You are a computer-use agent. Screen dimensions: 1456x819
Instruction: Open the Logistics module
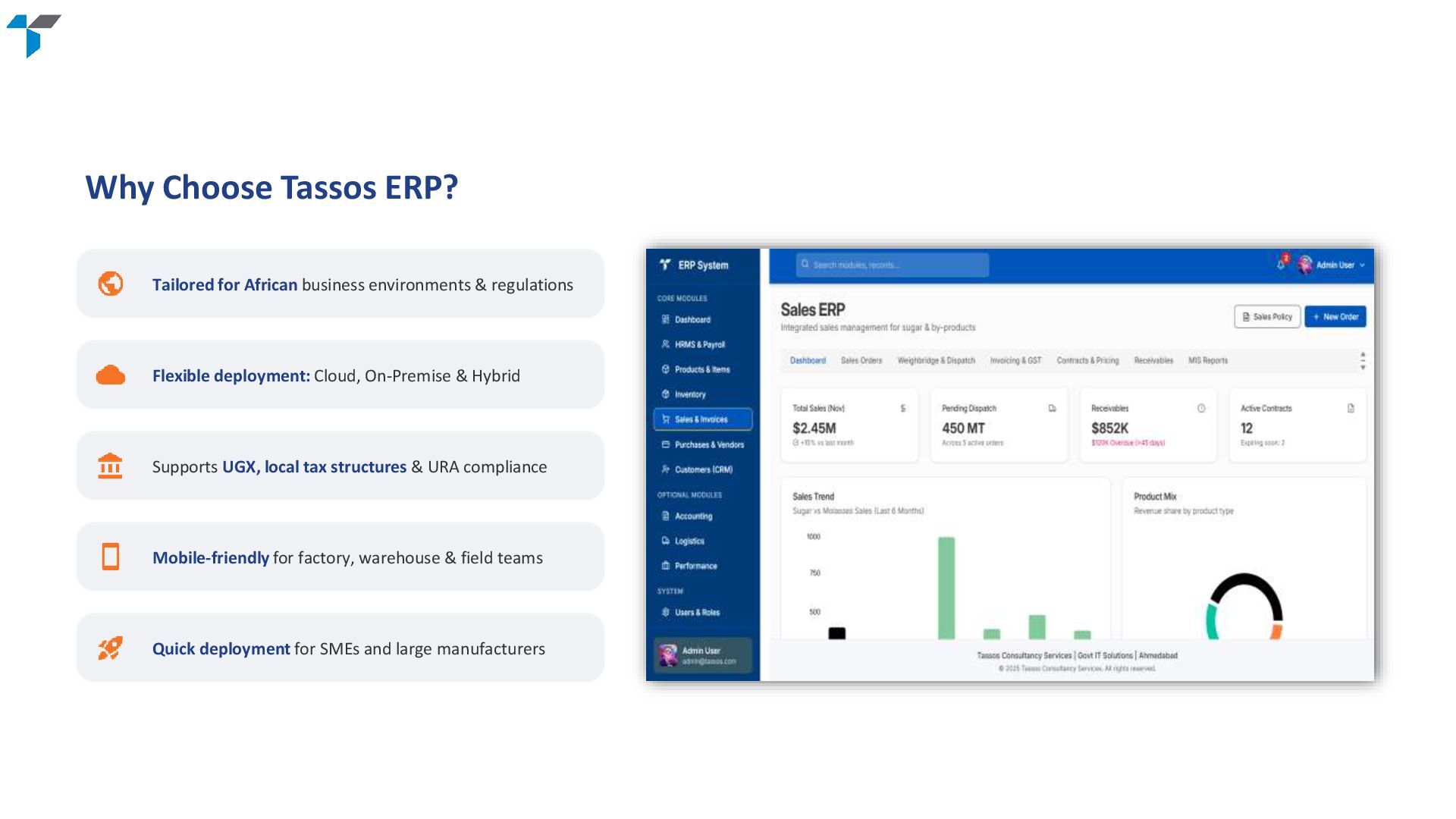pyautogui.click(x=689, y=541)
